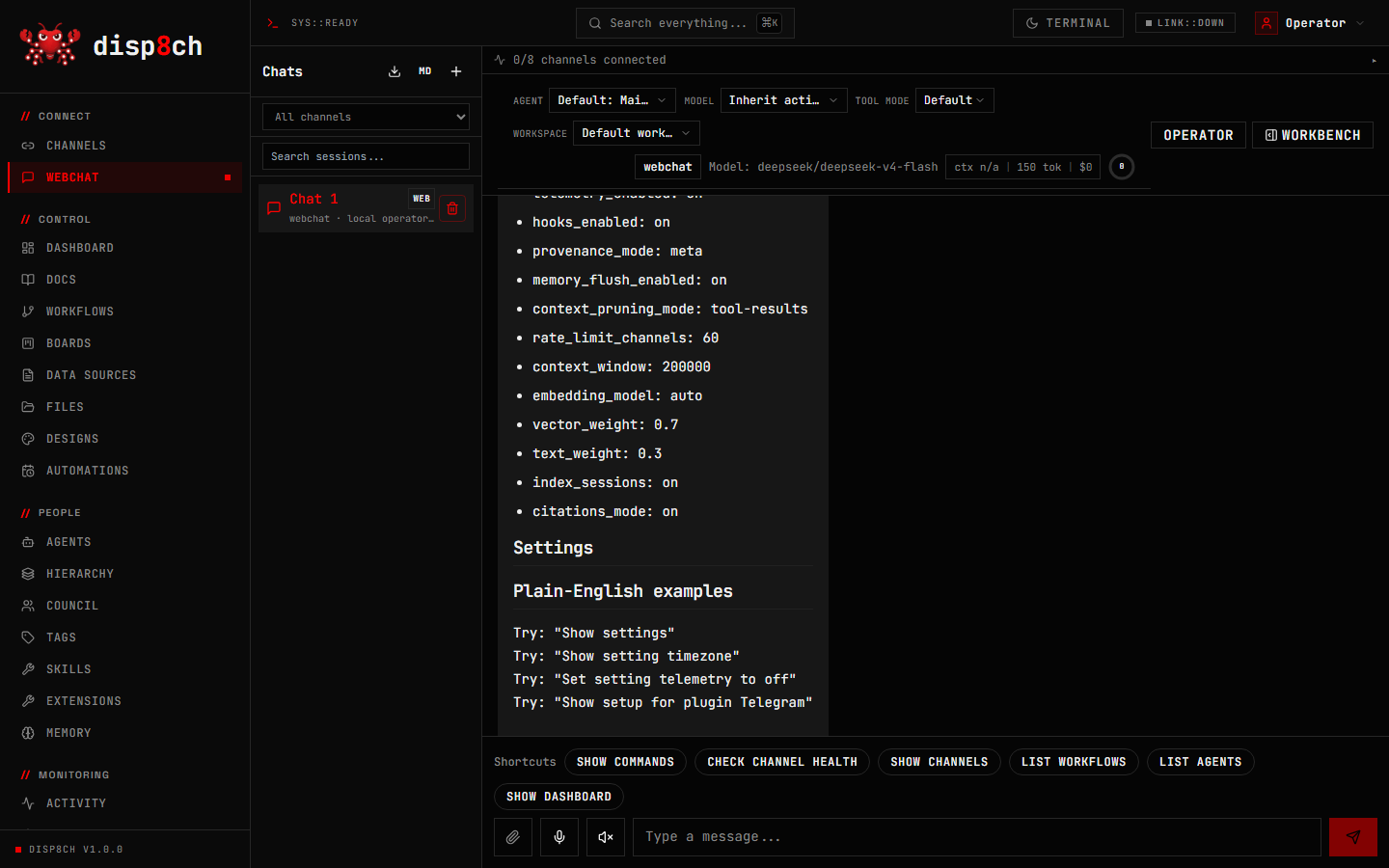Click the Settings heading in chat
Image resolution: width=1389 pixels, height=868 pixels.
click(553, 548)
